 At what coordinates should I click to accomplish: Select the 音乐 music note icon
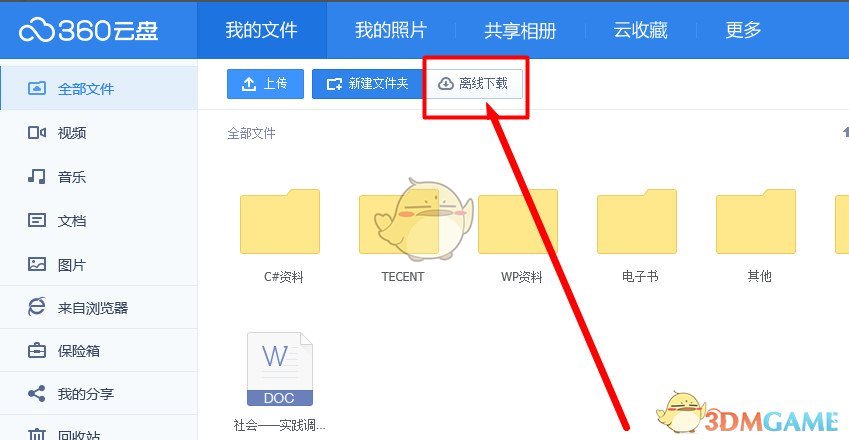click(37, 176)
